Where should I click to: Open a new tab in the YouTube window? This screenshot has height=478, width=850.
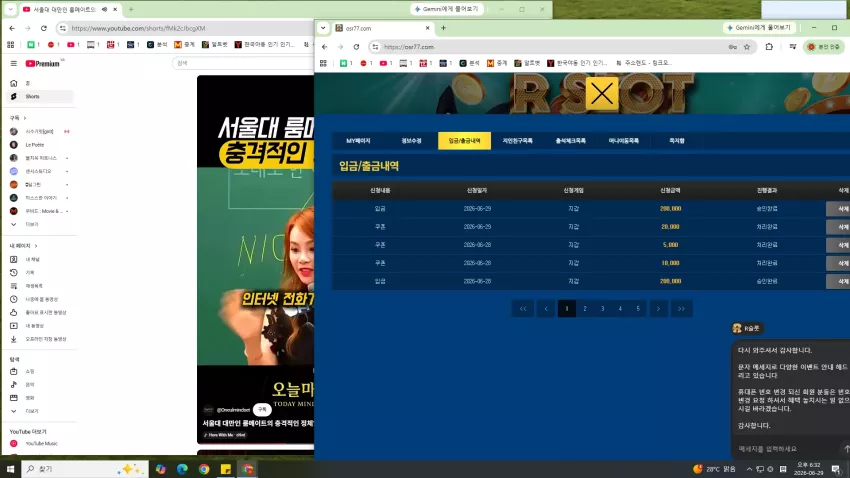tap(131, 9)
